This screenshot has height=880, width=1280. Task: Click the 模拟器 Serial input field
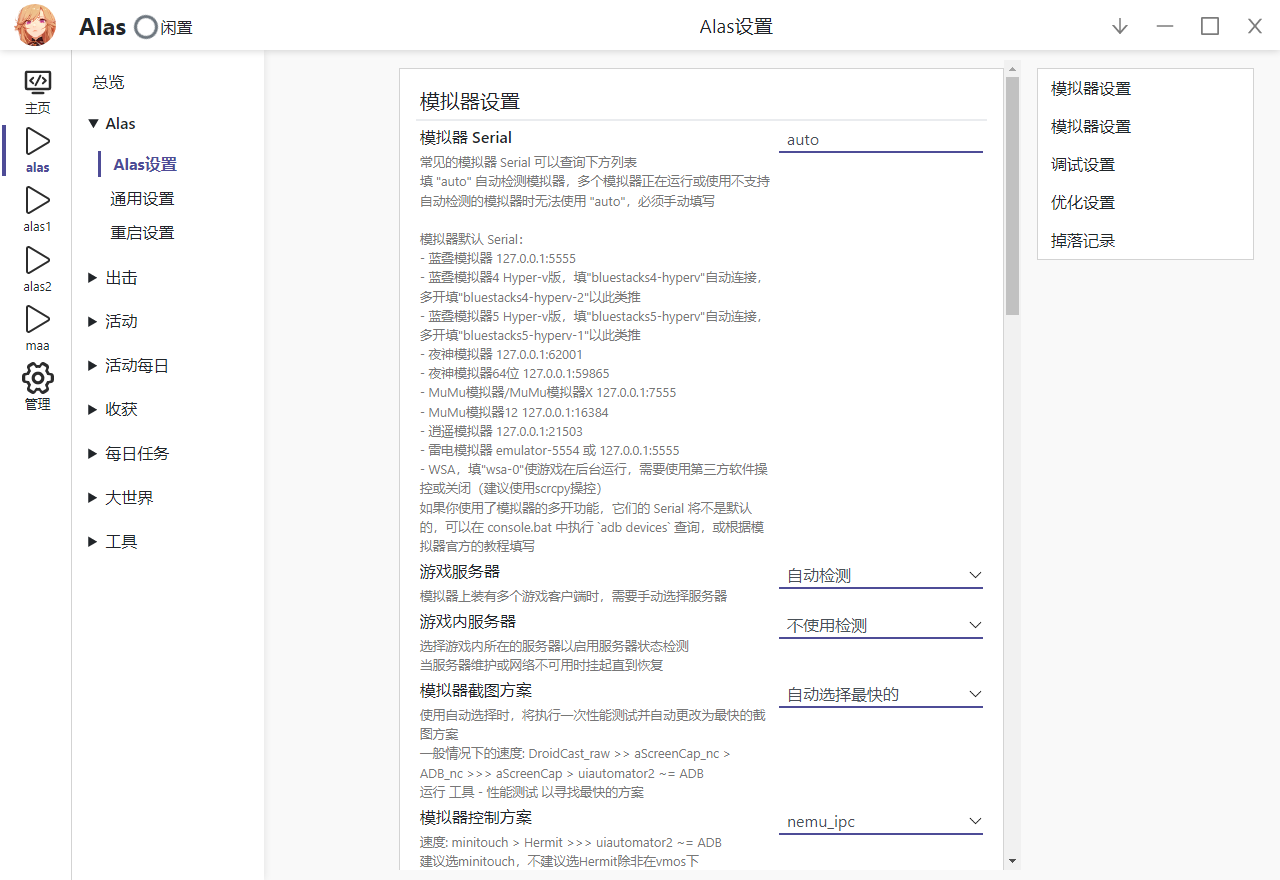tap(881, 140)
